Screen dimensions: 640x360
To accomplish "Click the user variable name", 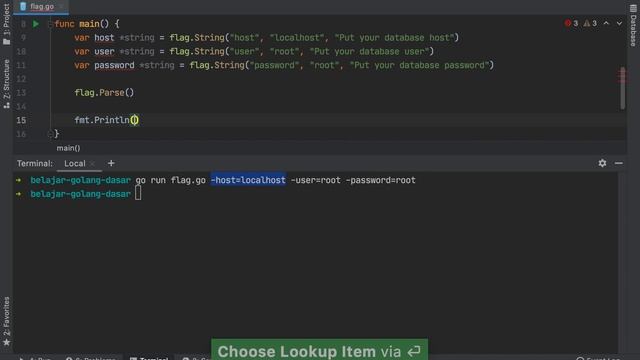I will (x=104, y=51).
